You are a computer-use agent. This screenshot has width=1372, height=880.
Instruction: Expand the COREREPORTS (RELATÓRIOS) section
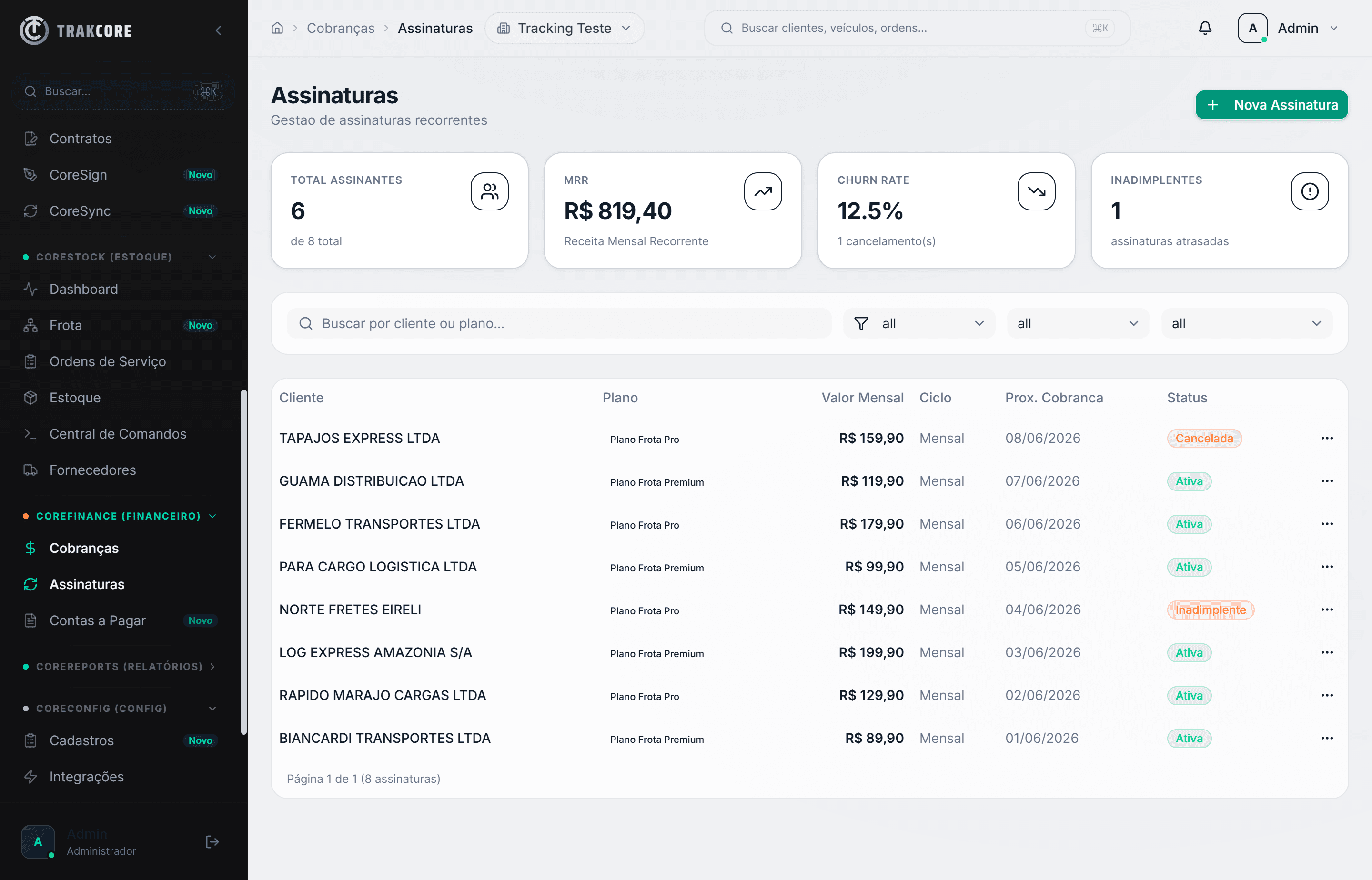121,666
